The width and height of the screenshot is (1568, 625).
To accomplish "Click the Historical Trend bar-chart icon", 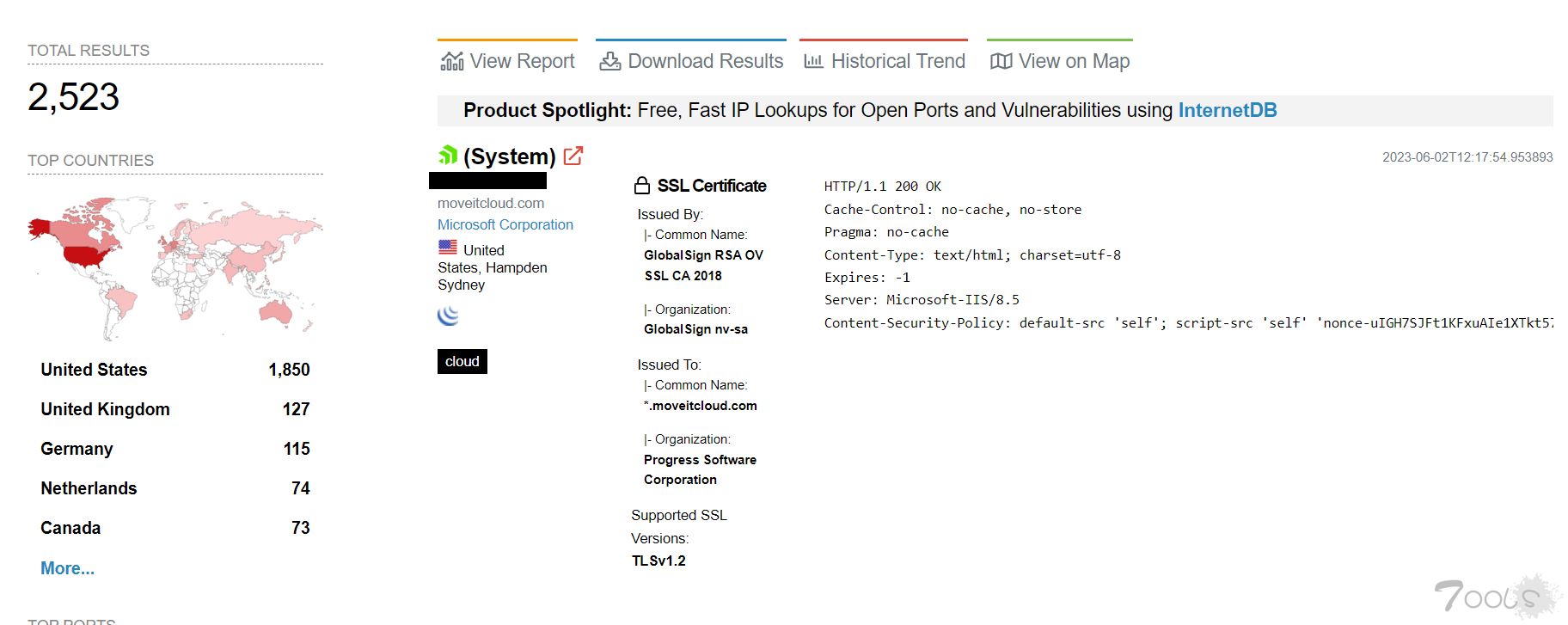I will (813, 61).
